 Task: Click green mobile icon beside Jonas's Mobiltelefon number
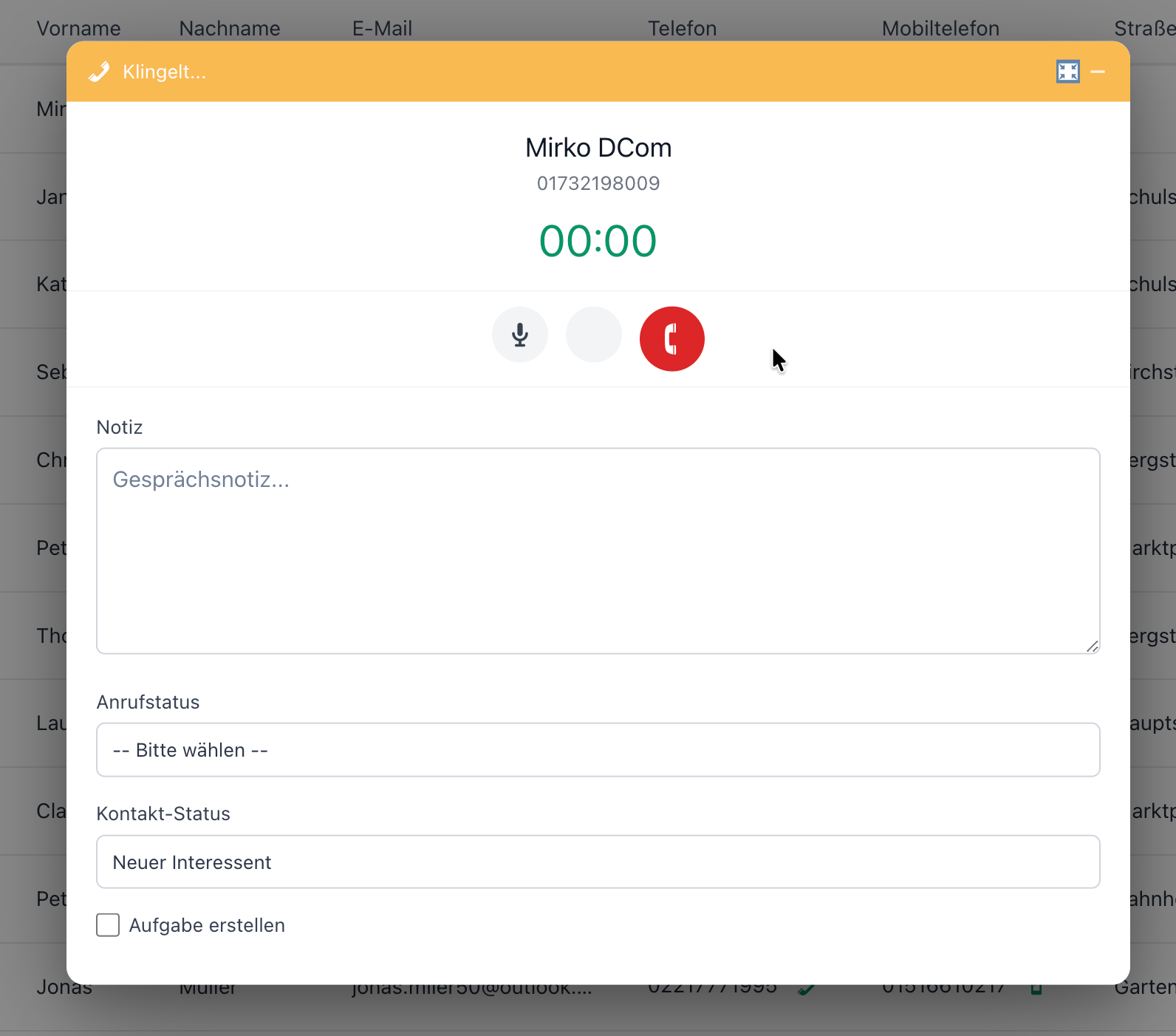click(x=1036, y=989)
